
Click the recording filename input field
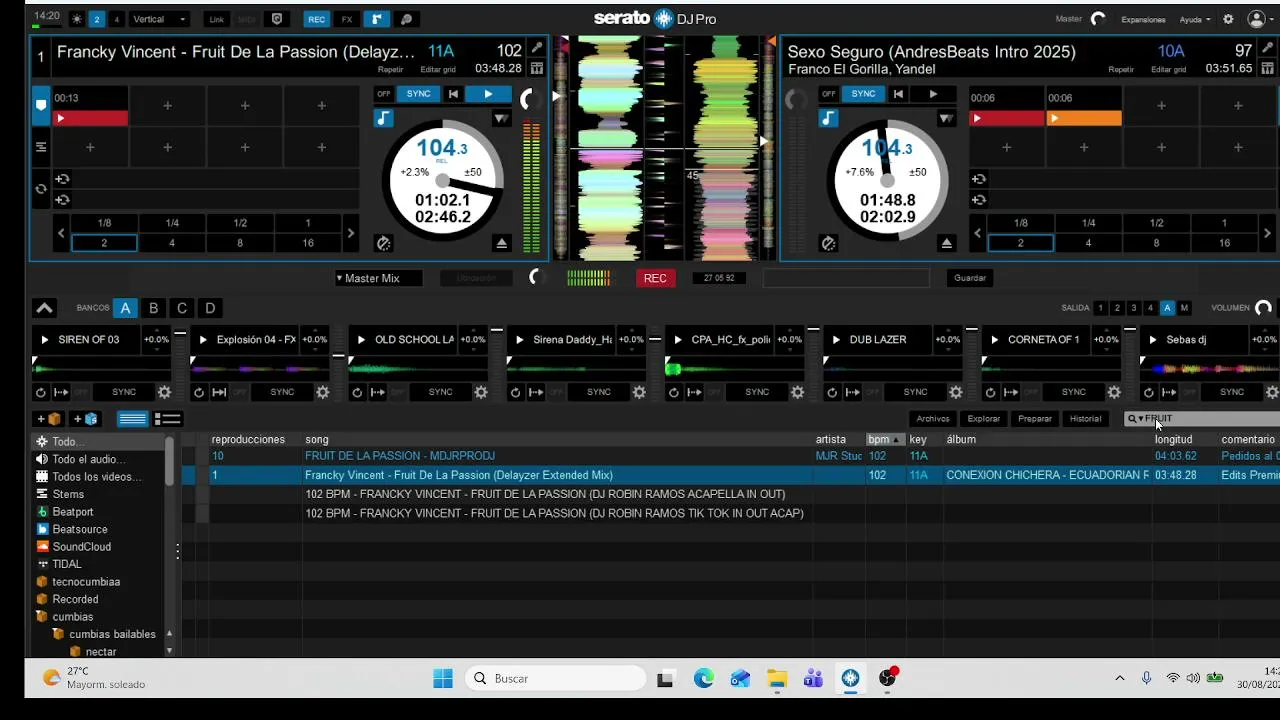pos(846,278)
